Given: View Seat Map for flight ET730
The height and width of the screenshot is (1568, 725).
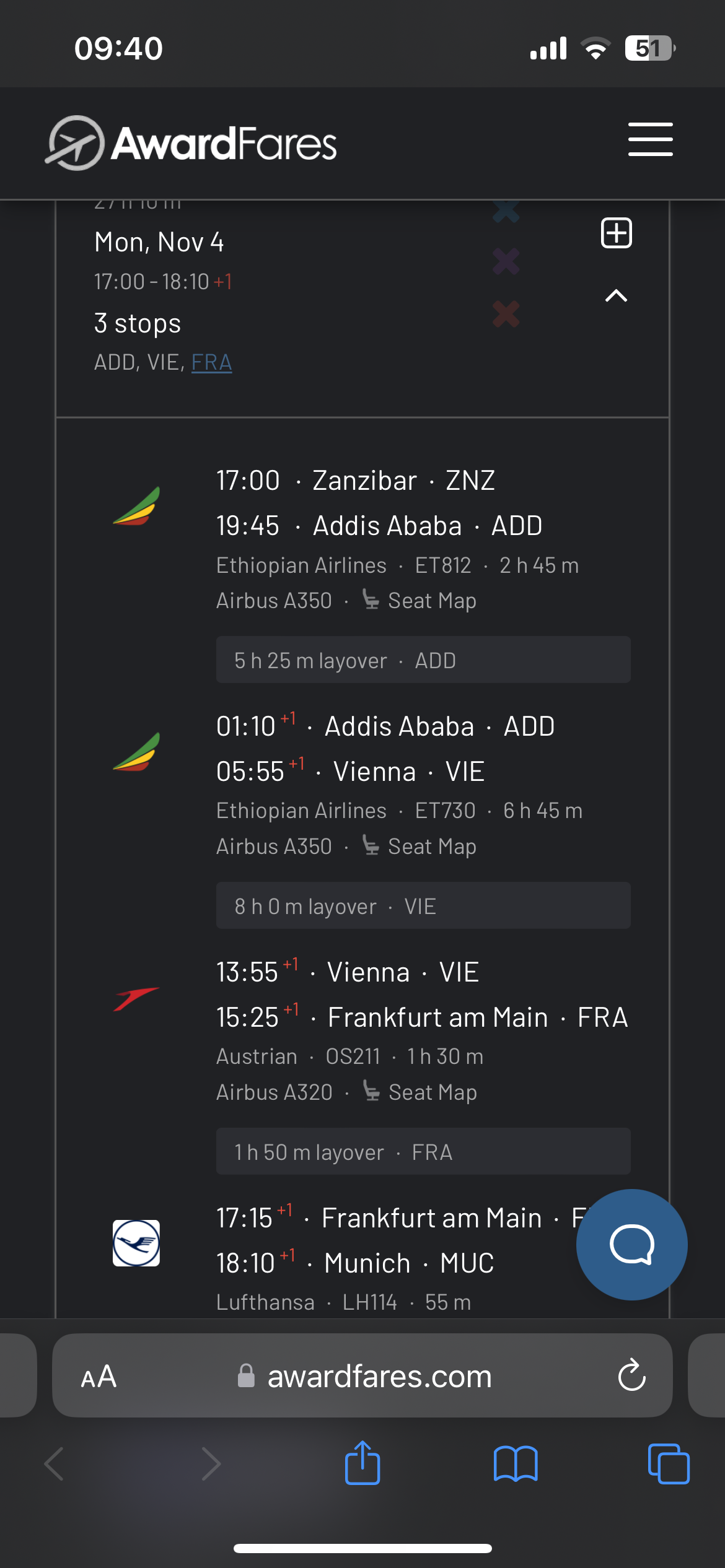Looking at the screenshot, I should [420, 847].
